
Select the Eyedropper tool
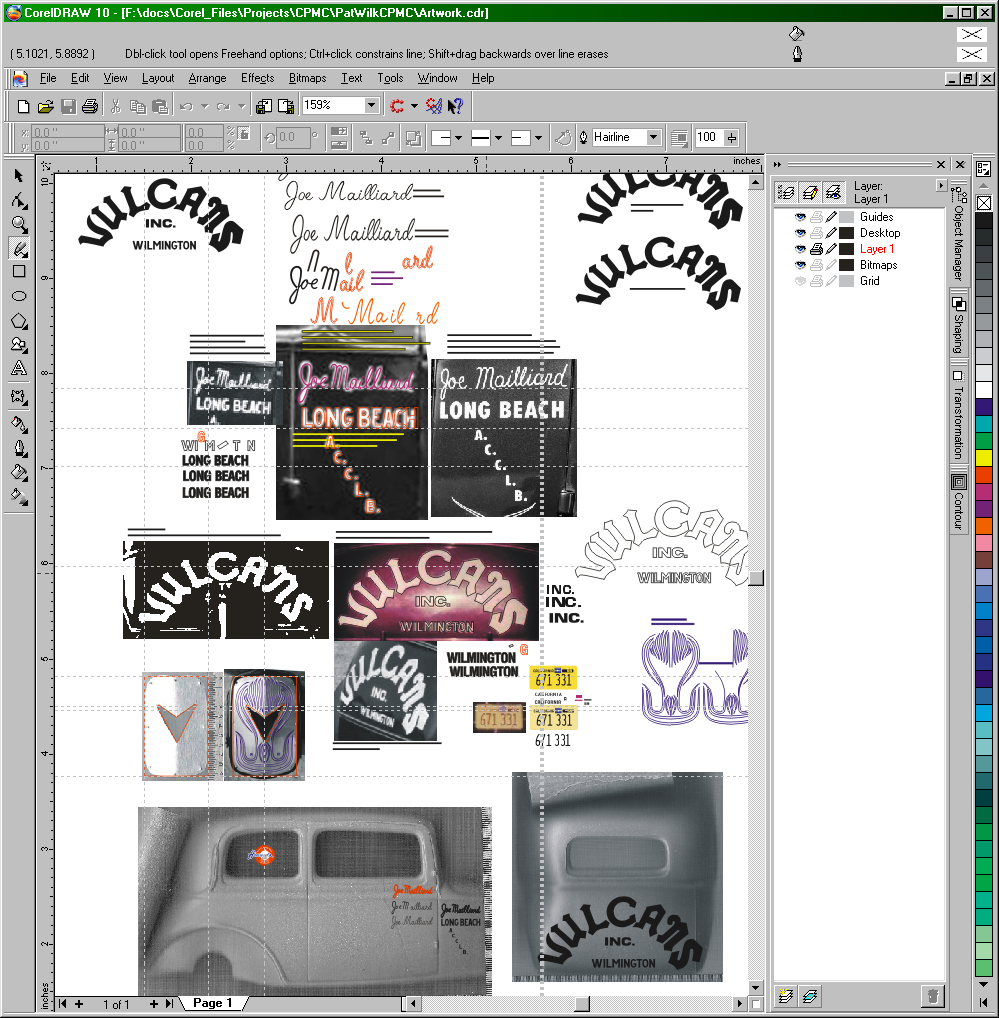coord(19,425)
